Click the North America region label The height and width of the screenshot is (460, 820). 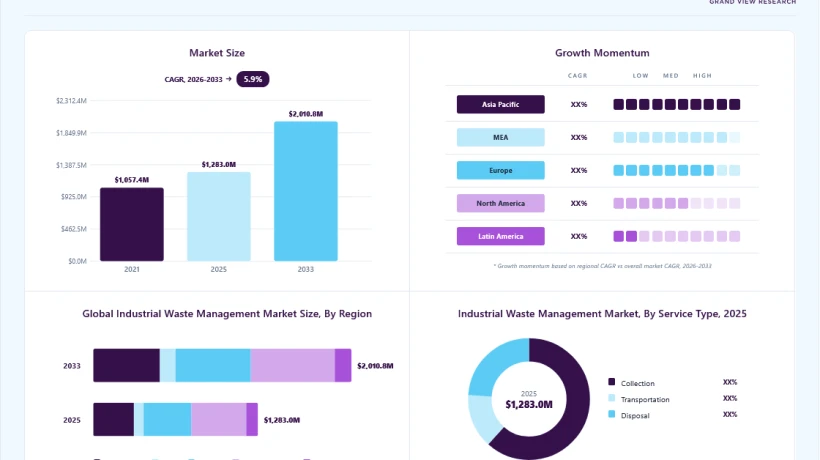500,203
